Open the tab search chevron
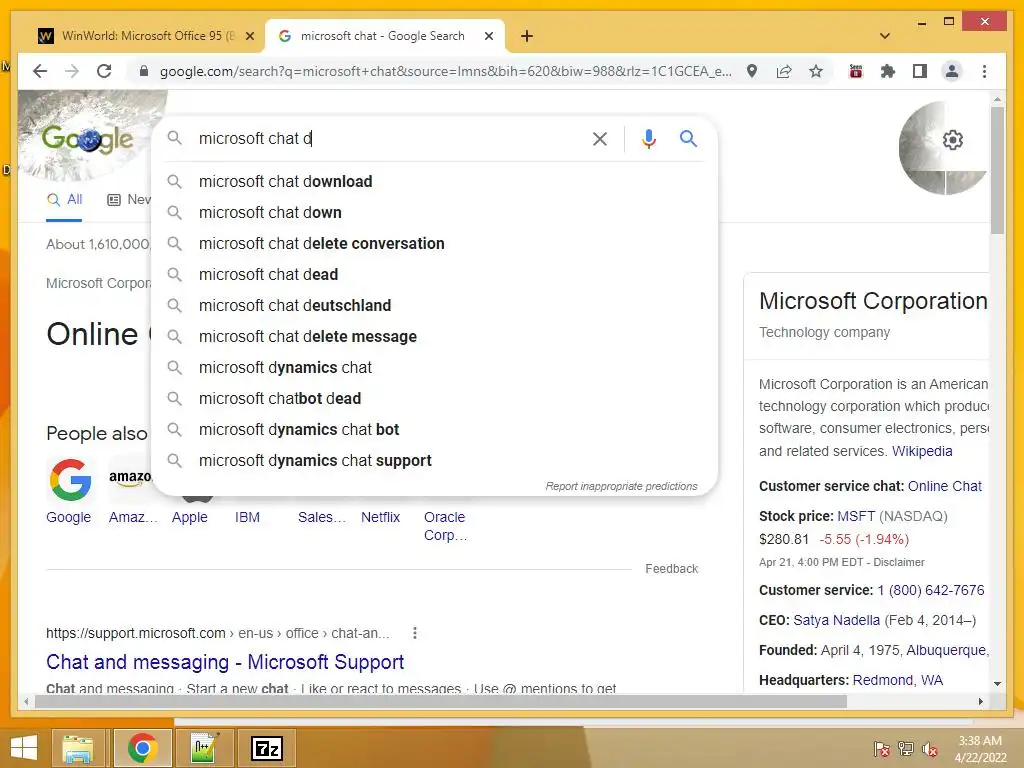This screenshot has height=768, width=1024. coord(885,36)
